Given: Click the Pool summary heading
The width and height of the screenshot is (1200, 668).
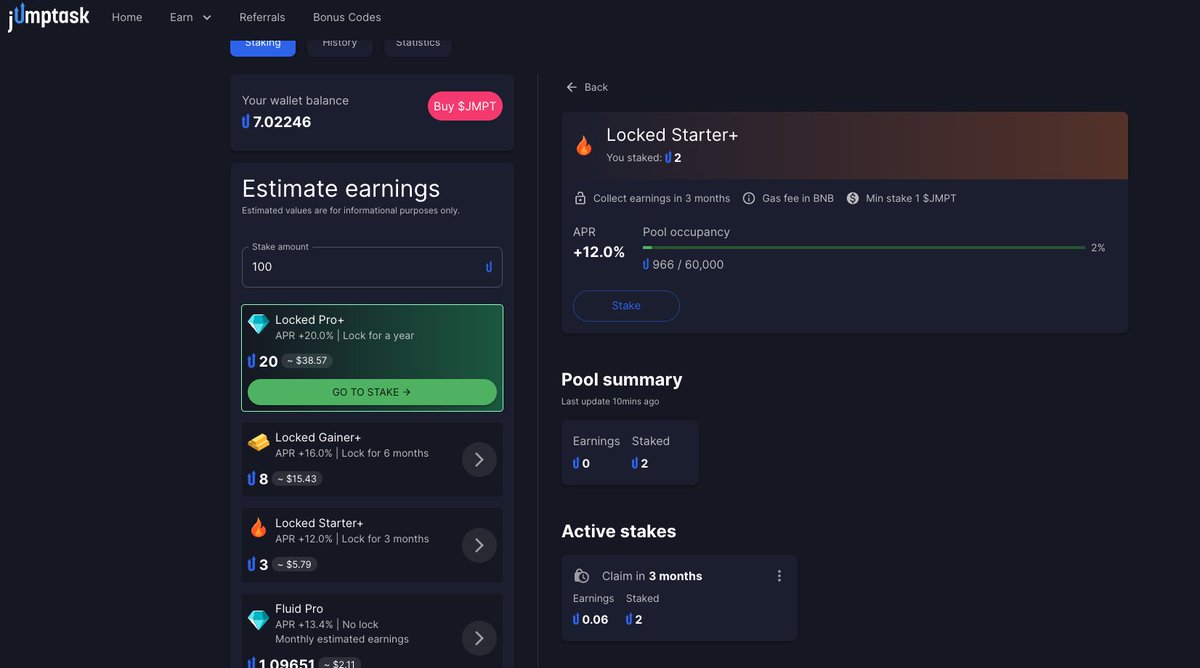Looking at the screenshot, I should (622, 380).
